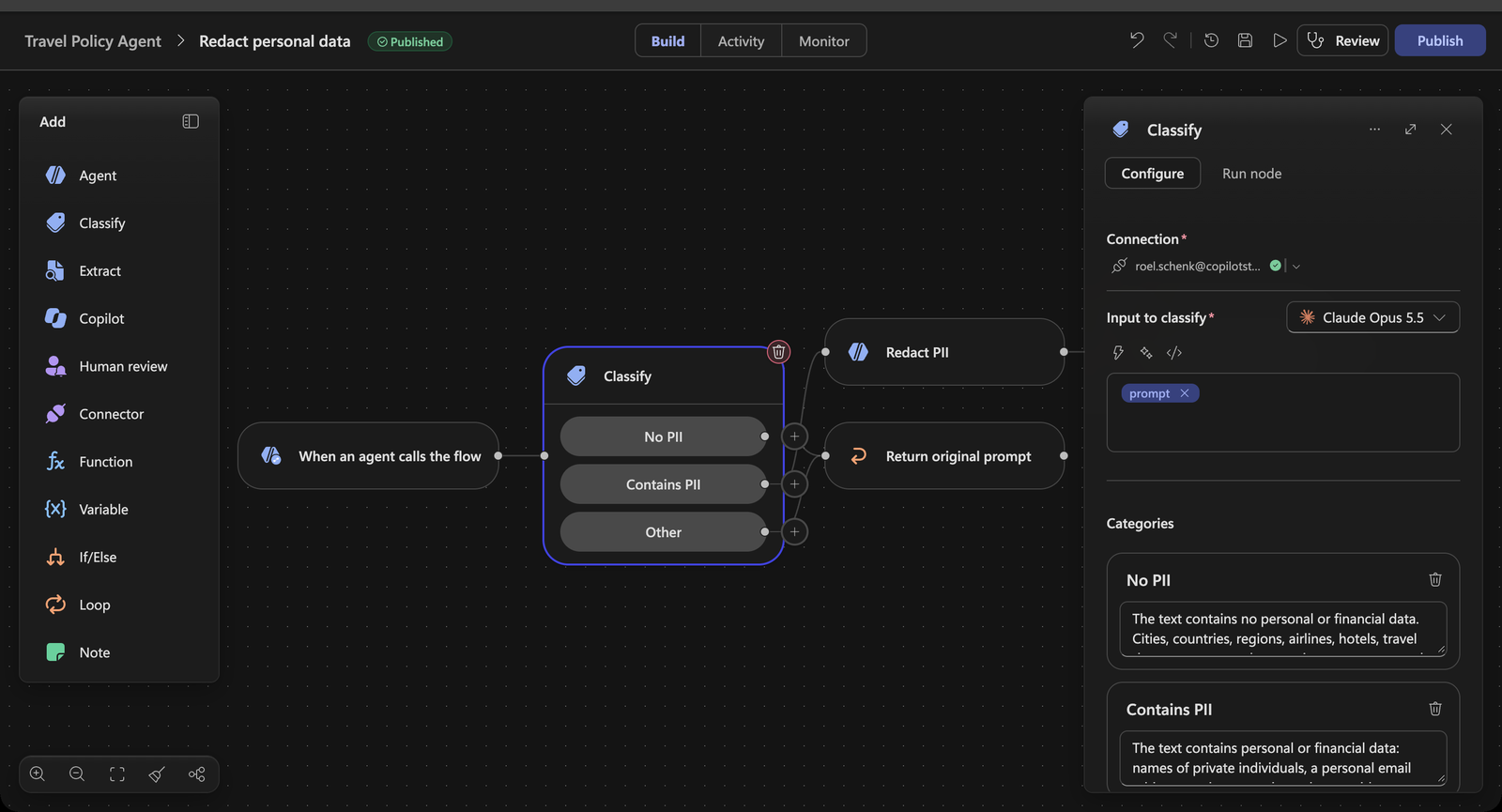Switch to the Activity tab
Image resolution: width=1502 pixels, height=812 pixels.
coord(741,40)
